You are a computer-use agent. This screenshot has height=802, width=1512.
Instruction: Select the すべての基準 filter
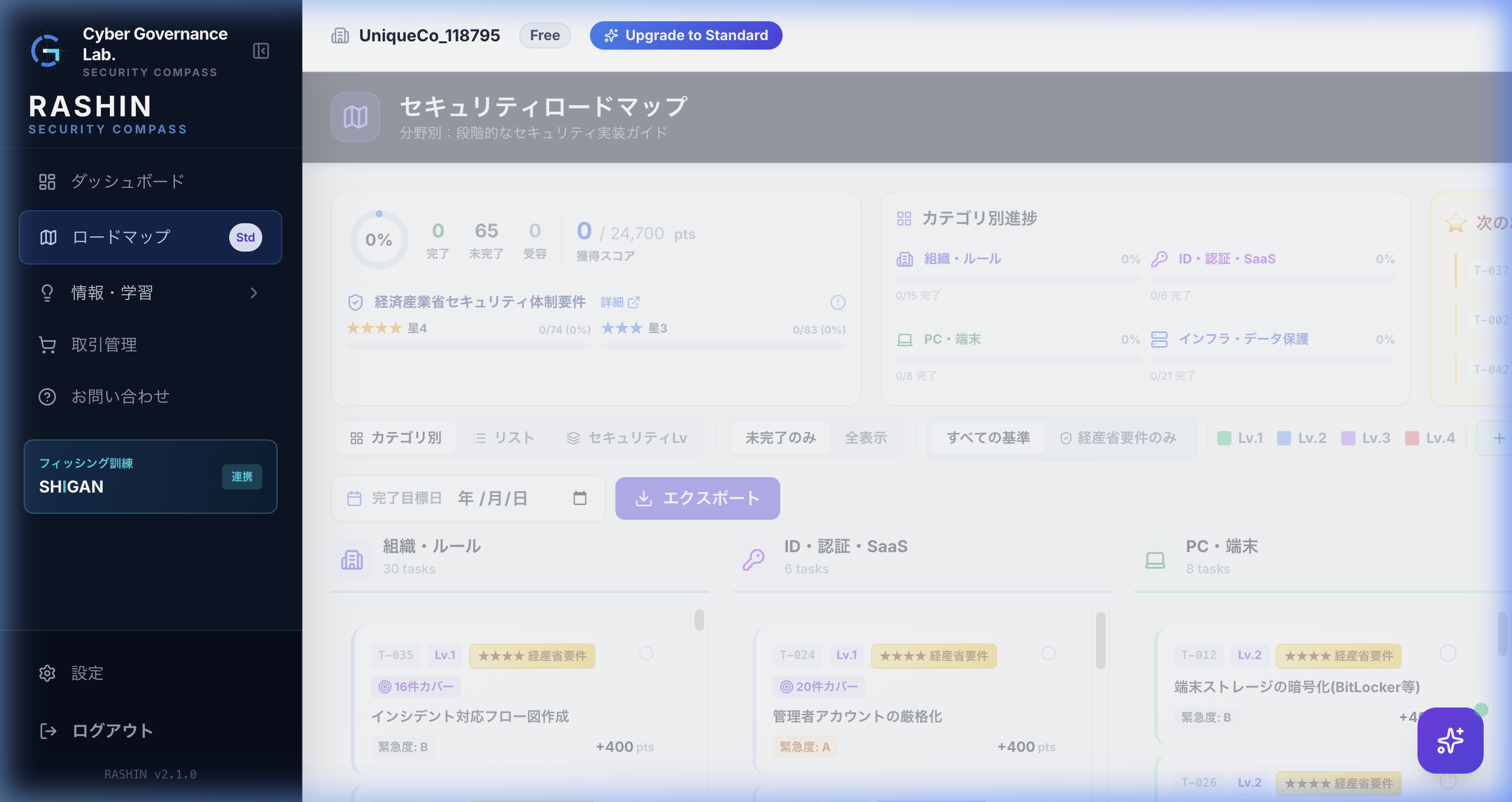[x=989, y=438]
